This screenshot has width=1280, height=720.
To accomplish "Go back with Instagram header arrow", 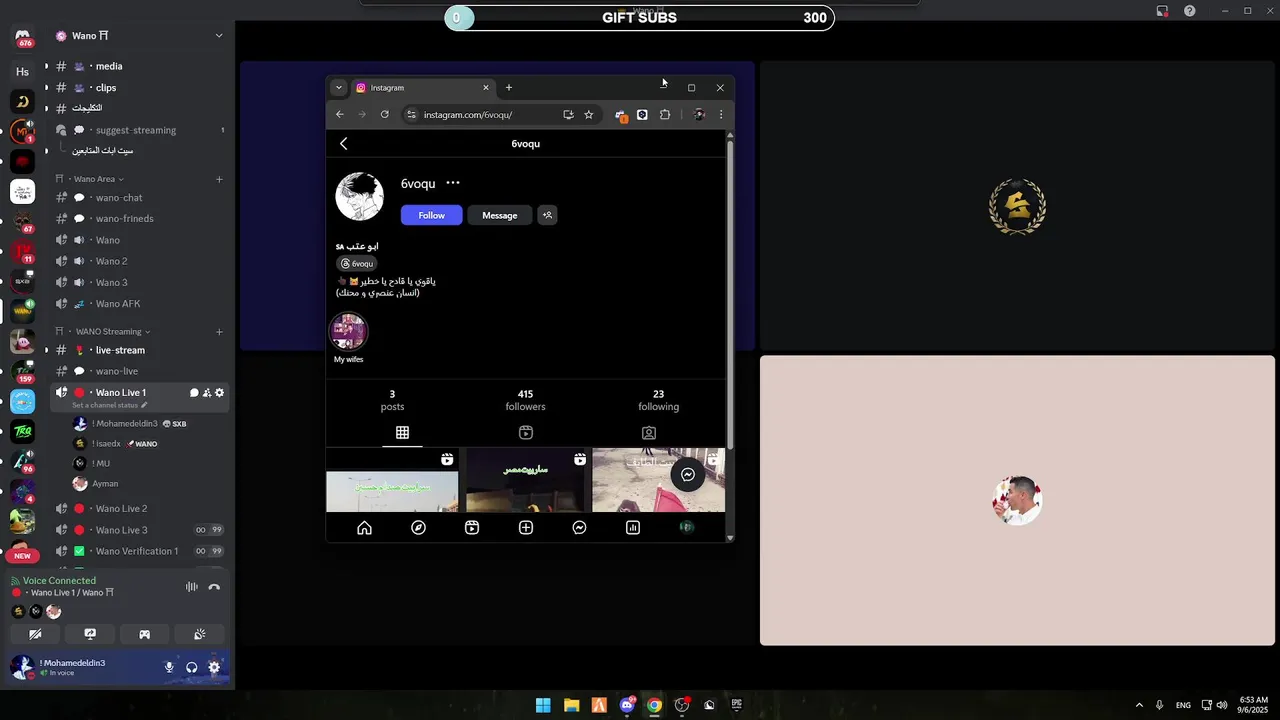I will 343,144.
